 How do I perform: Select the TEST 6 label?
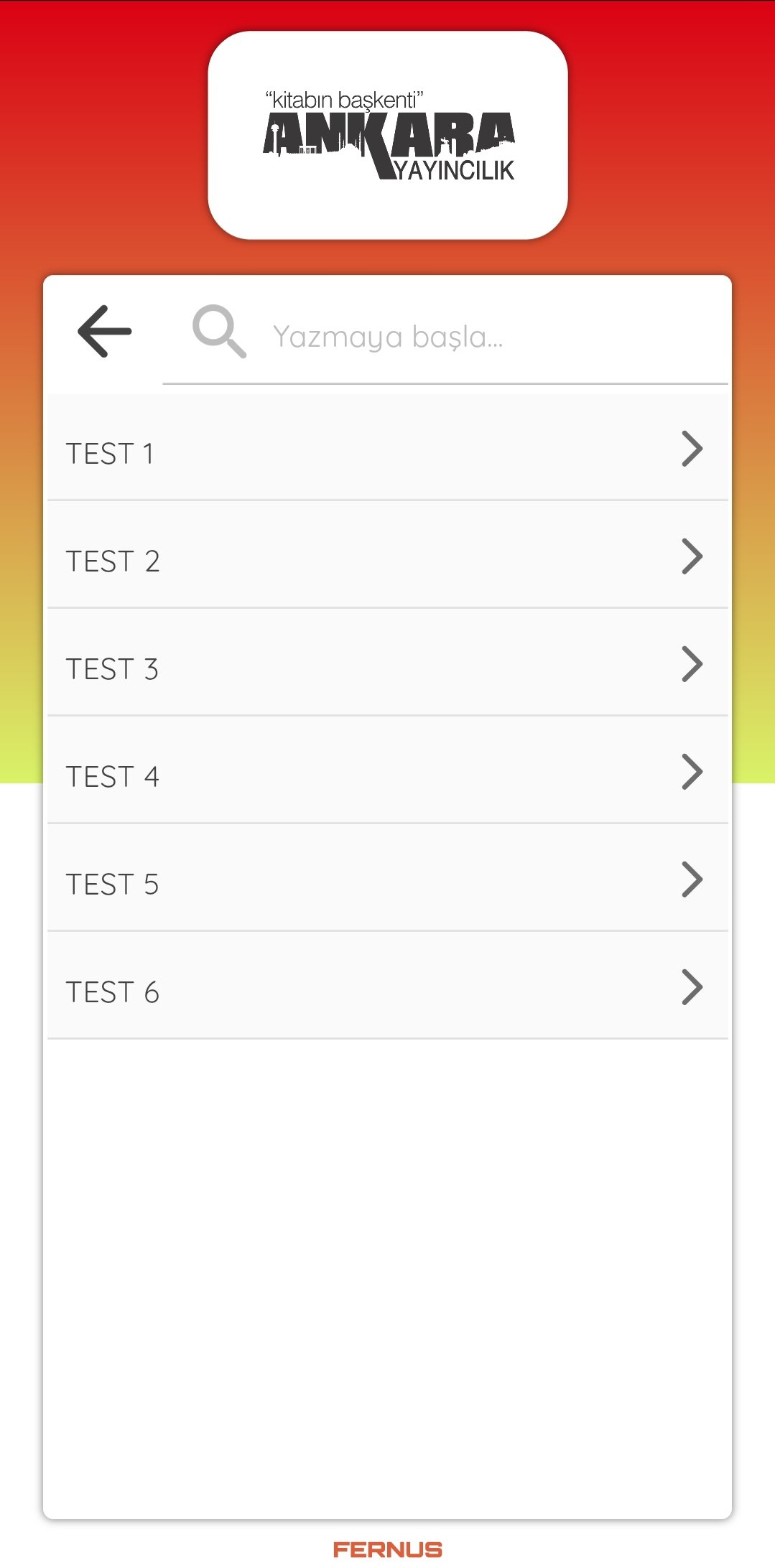click(x=113, y=992)
